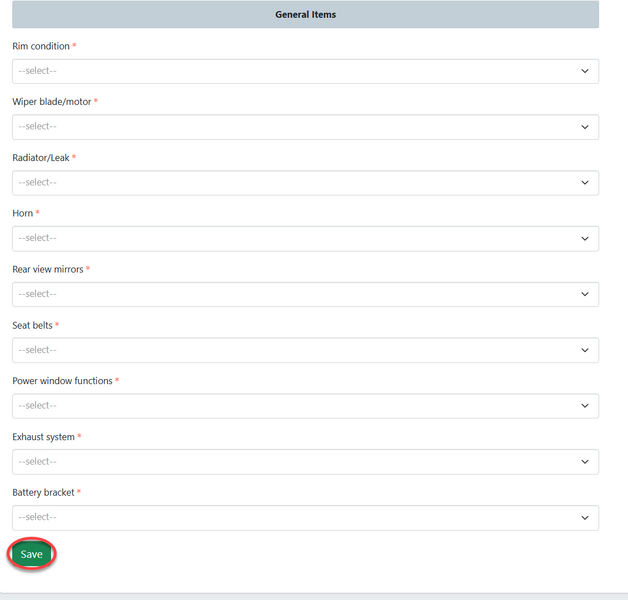
Task: Expand the Power window functions dropdown
Action: (305, 406)
